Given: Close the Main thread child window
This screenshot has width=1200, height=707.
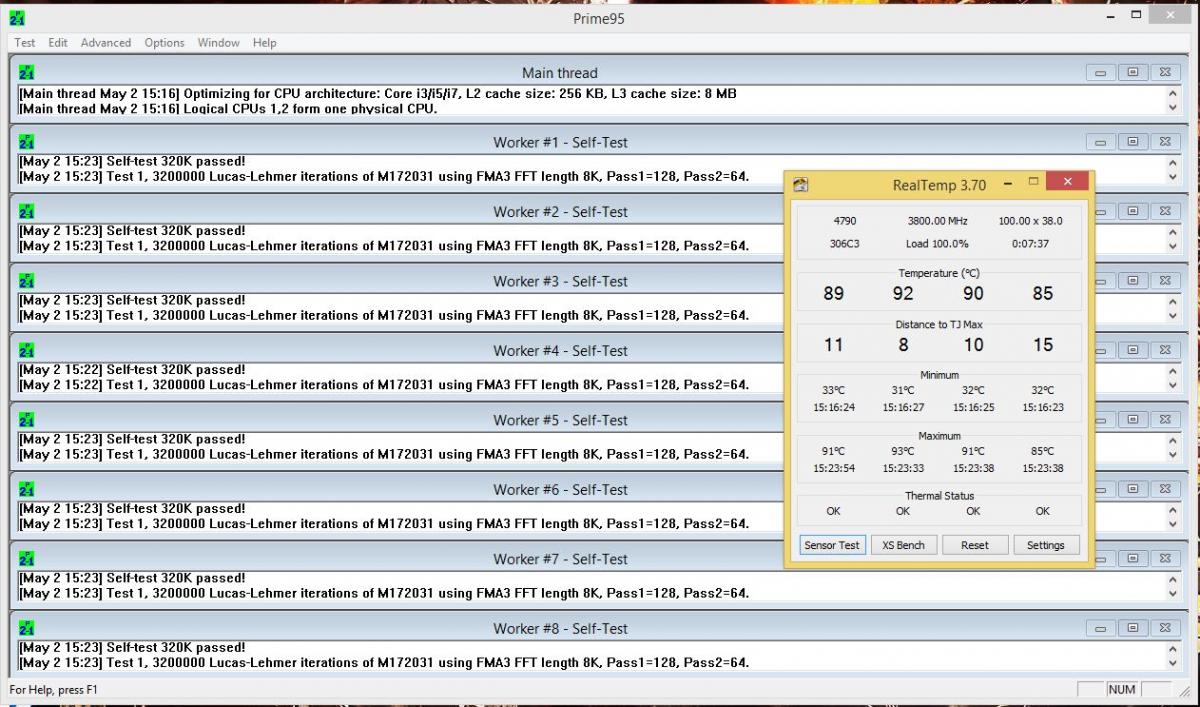Looking at the screenshot, I should pyautogui.click(x=1165, y=73).
